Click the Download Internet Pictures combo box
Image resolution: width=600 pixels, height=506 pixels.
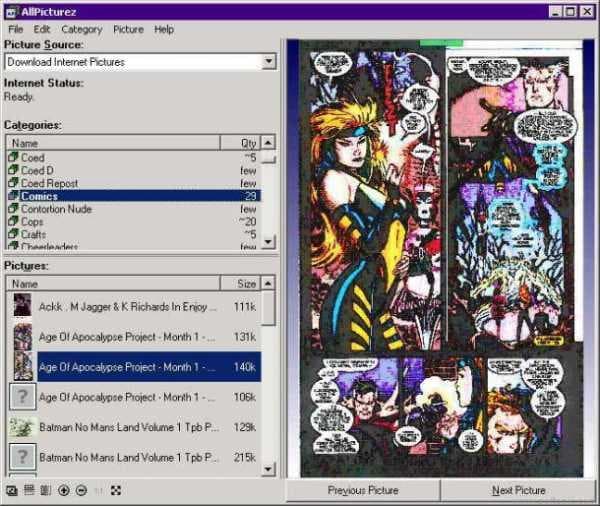(x=140, y=62)
